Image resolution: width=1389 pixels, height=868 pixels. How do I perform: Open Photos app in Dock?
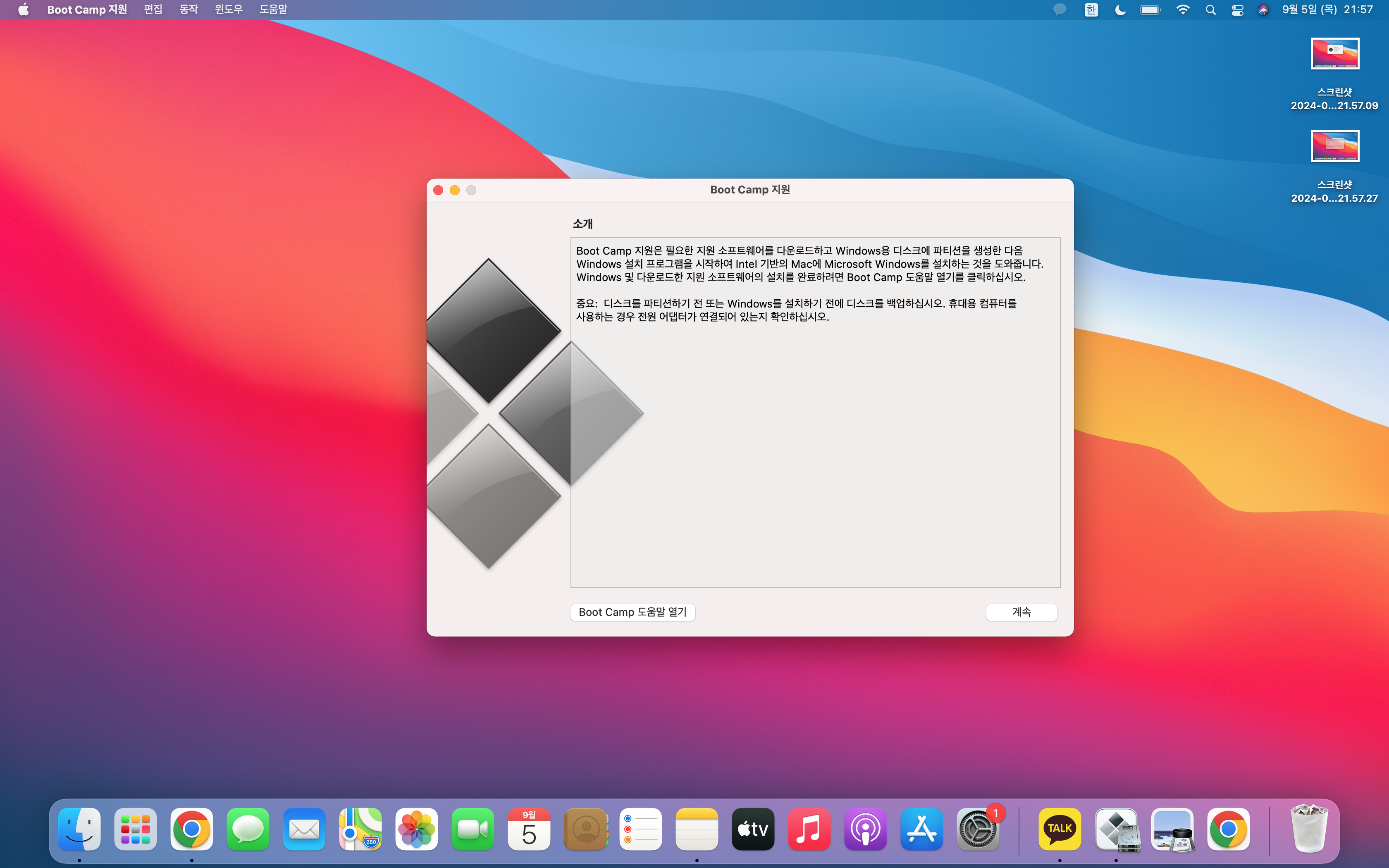(417, 829)
